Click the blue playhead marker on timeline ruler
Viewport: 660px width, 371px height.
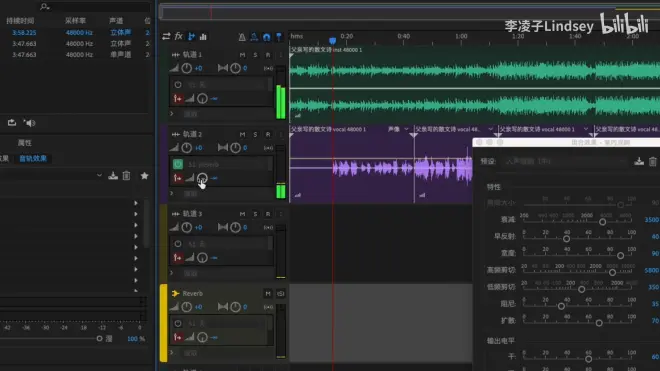coord(333,41)
